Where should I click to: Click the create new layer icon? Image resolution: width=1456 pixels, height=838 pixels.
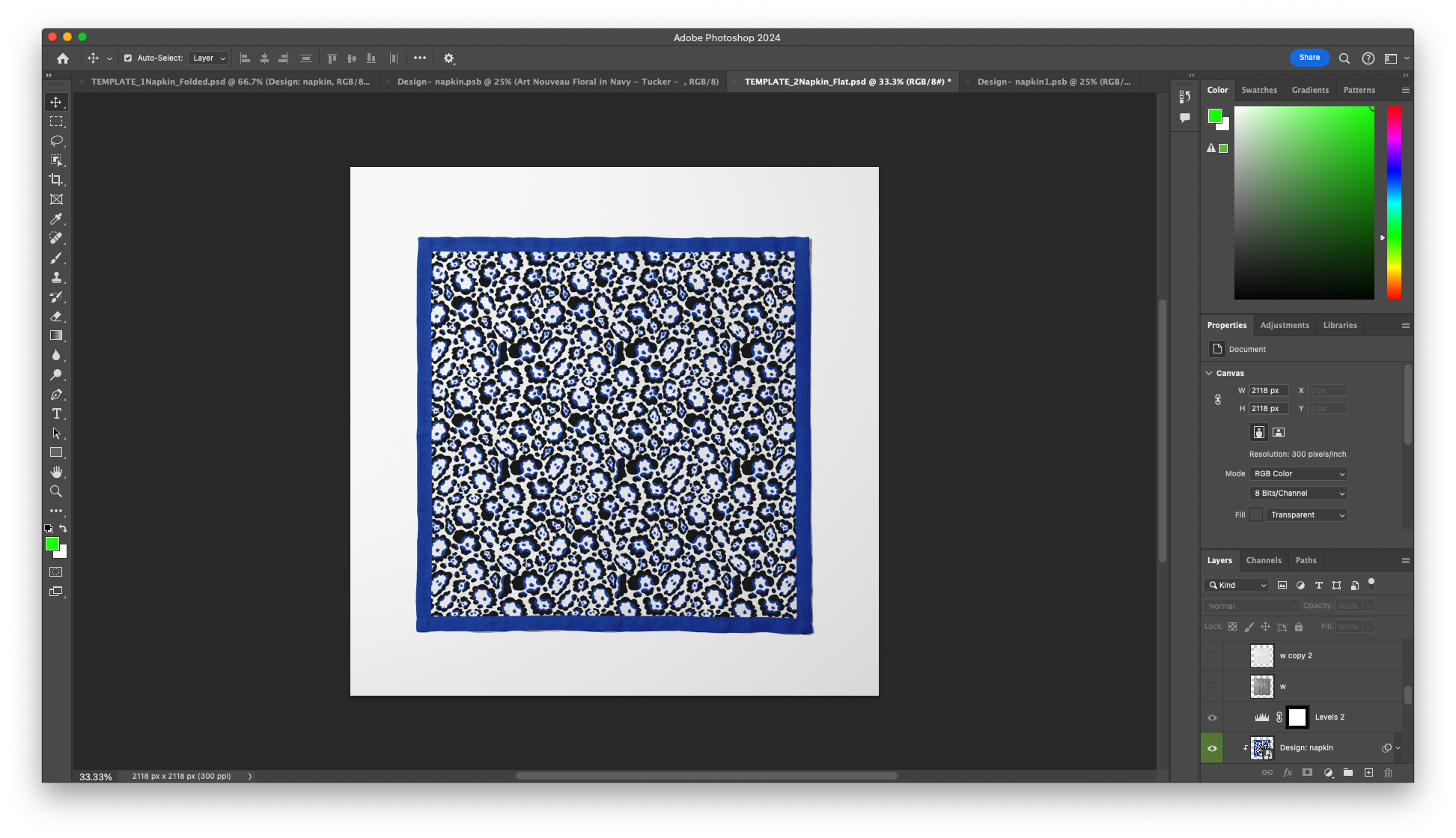click(x=1368, y=773)
